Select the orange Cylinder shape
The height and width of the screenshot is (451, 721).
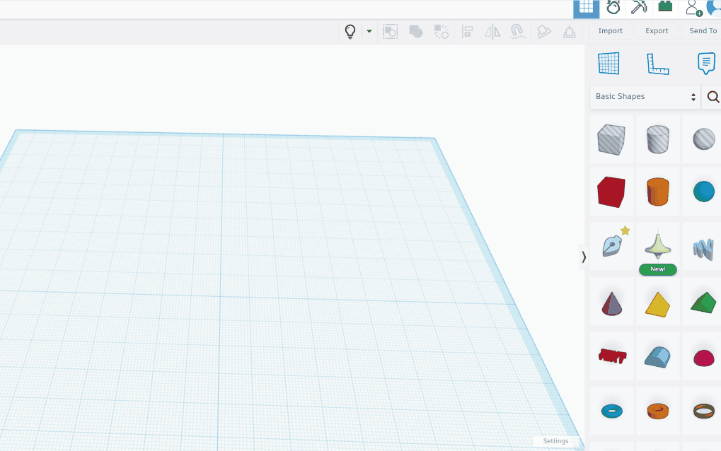point(658,192)
